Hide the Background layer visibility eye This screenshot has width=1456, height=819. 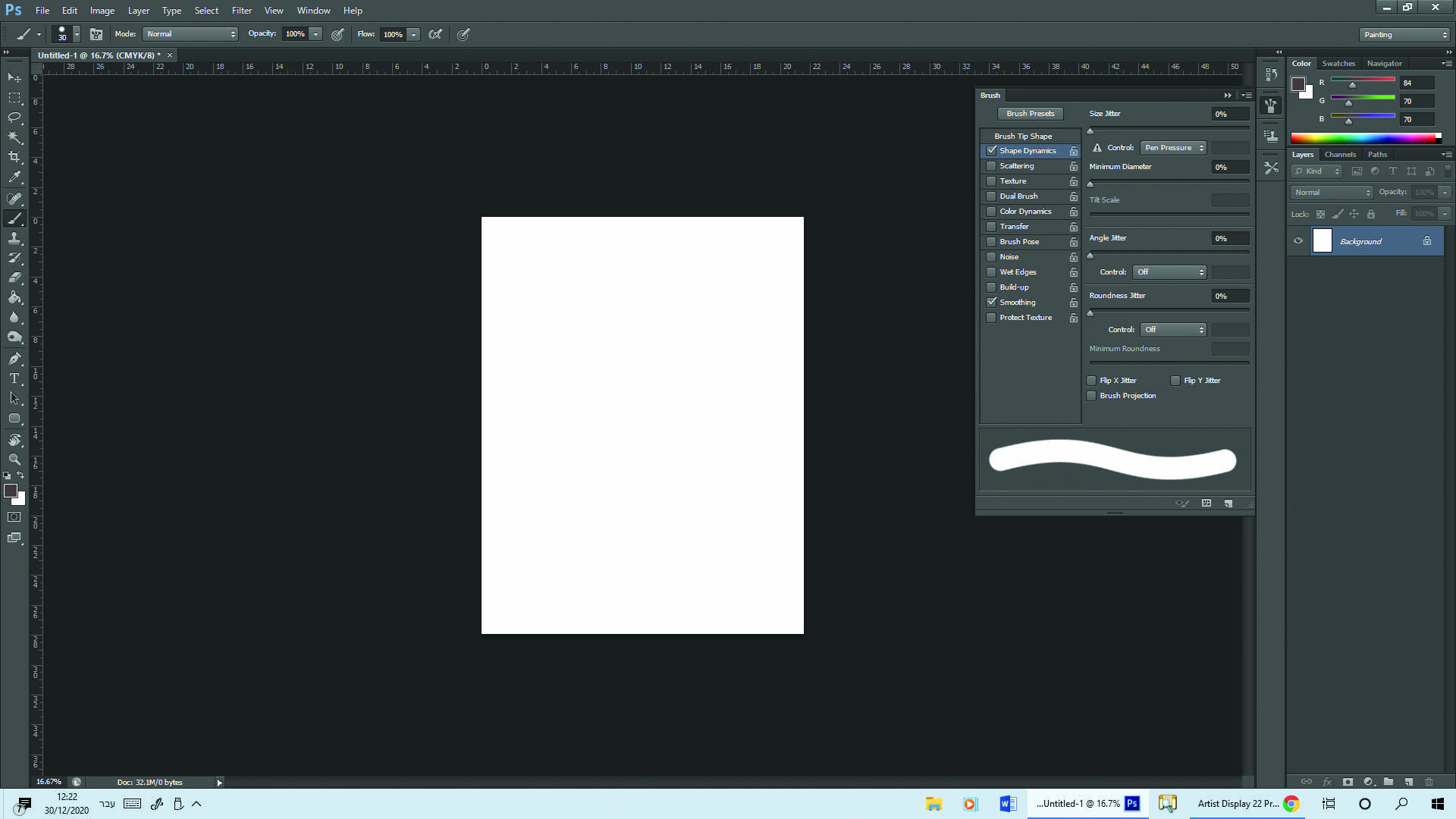[1298, 241]
